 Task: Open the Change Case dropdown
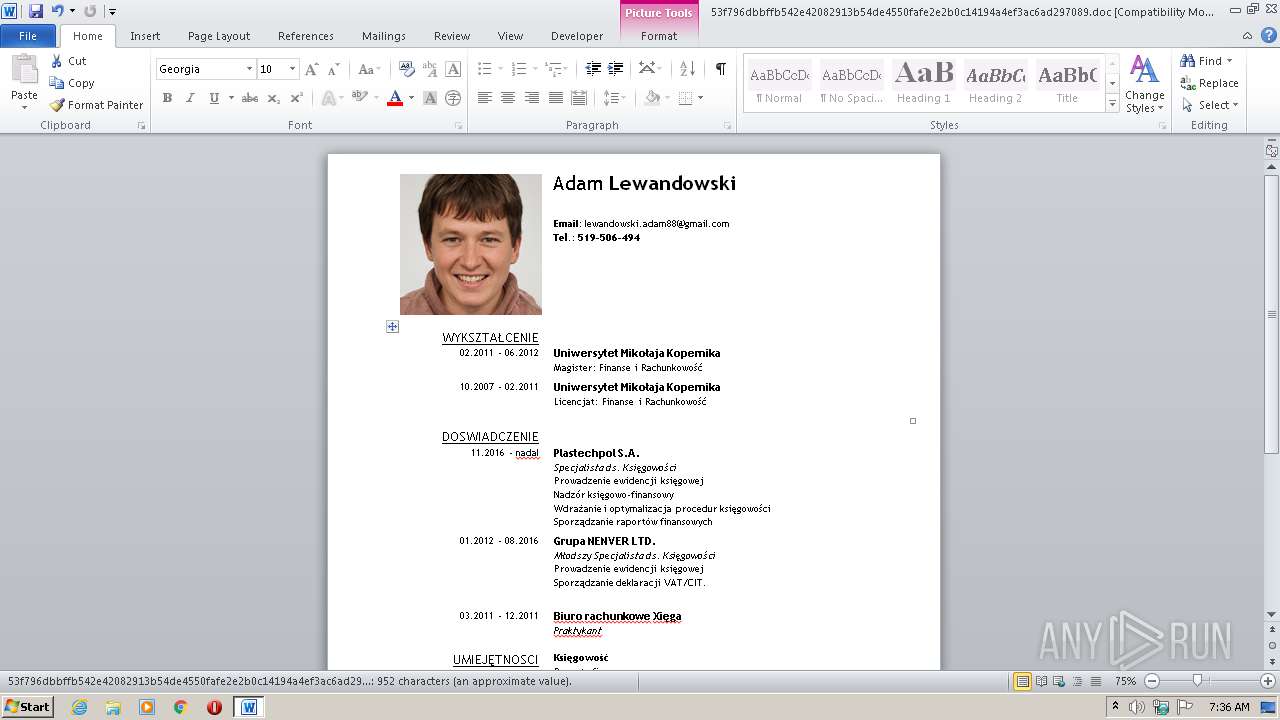click(x=369, y=69)
